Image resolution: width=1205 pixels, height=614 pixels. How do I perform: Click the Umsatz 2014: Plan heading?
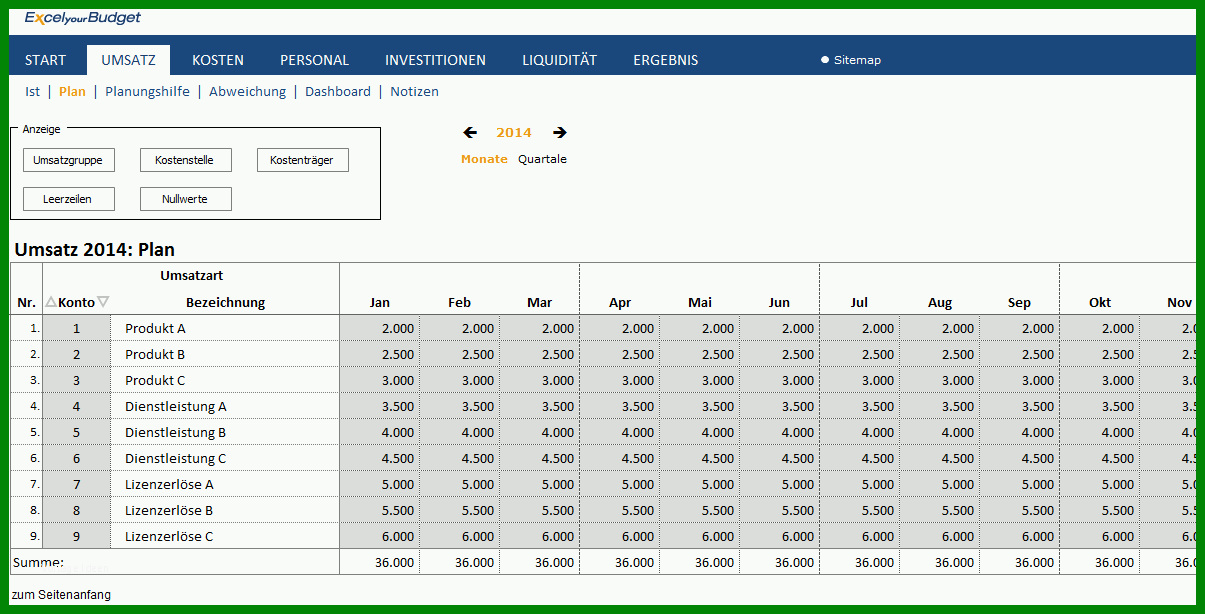[95, 249]
